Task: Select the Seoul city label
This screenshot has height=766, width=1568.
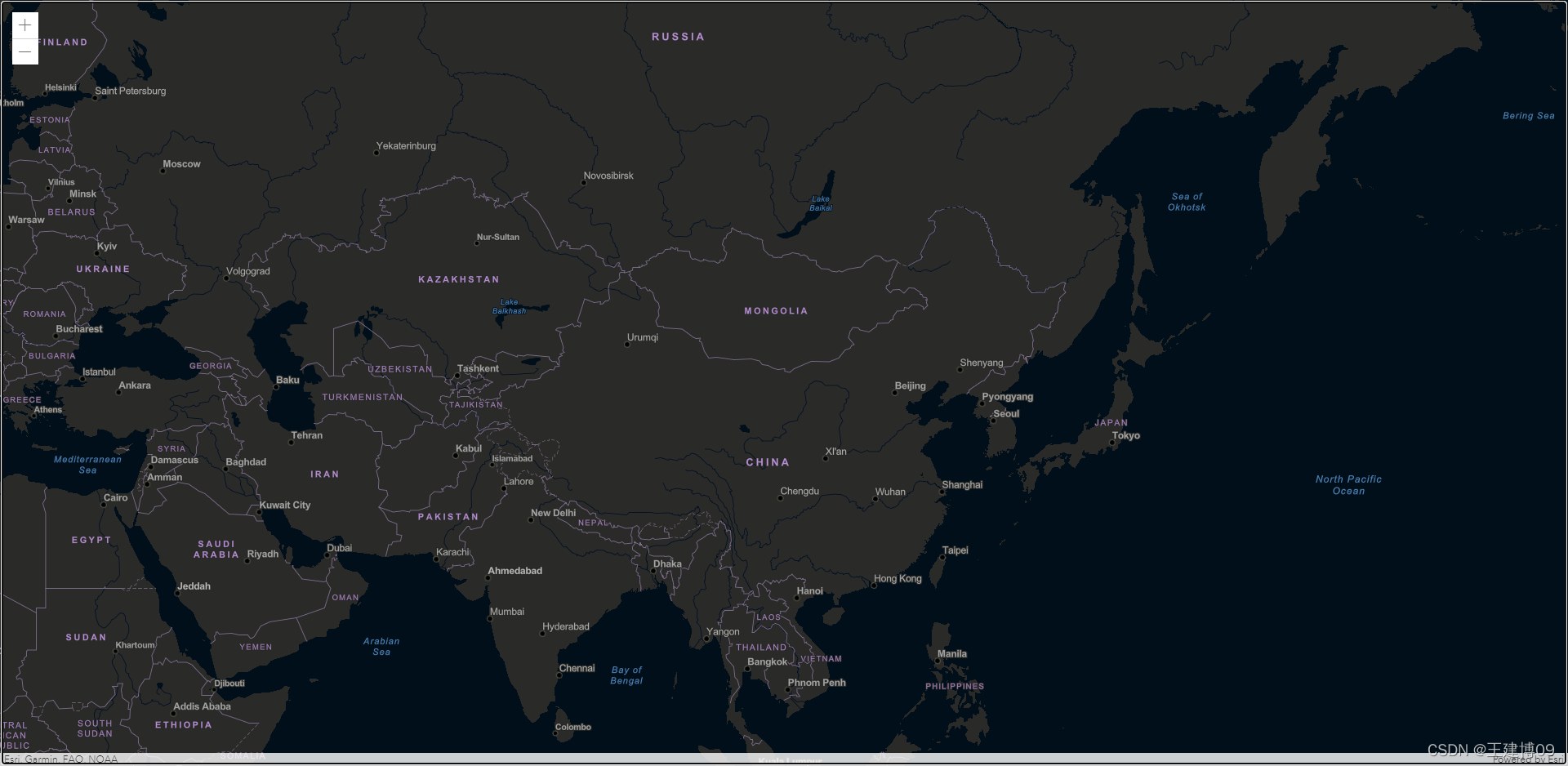Action: click(1006, 414)
